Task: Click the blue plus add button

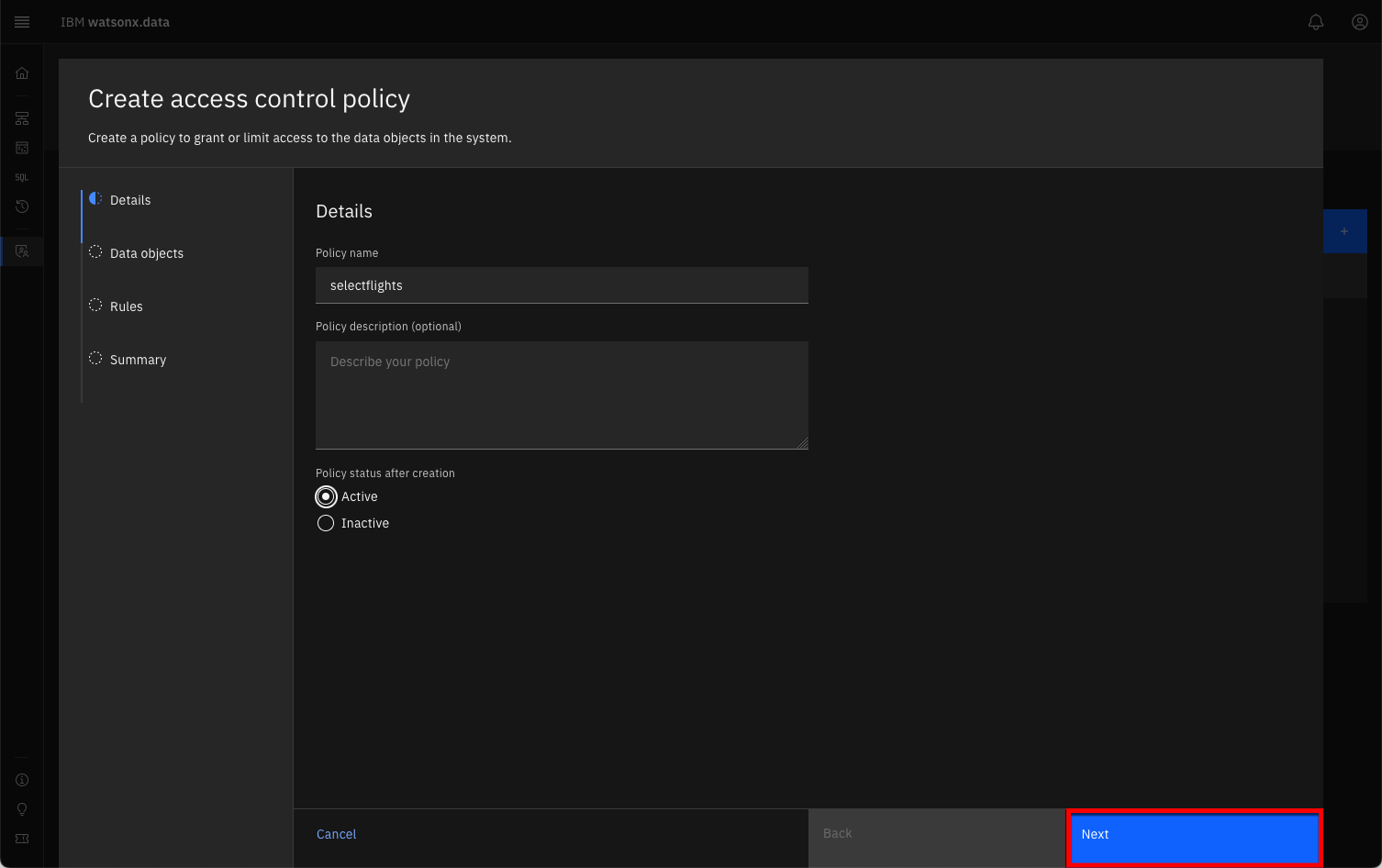Action: [1344, 231]
